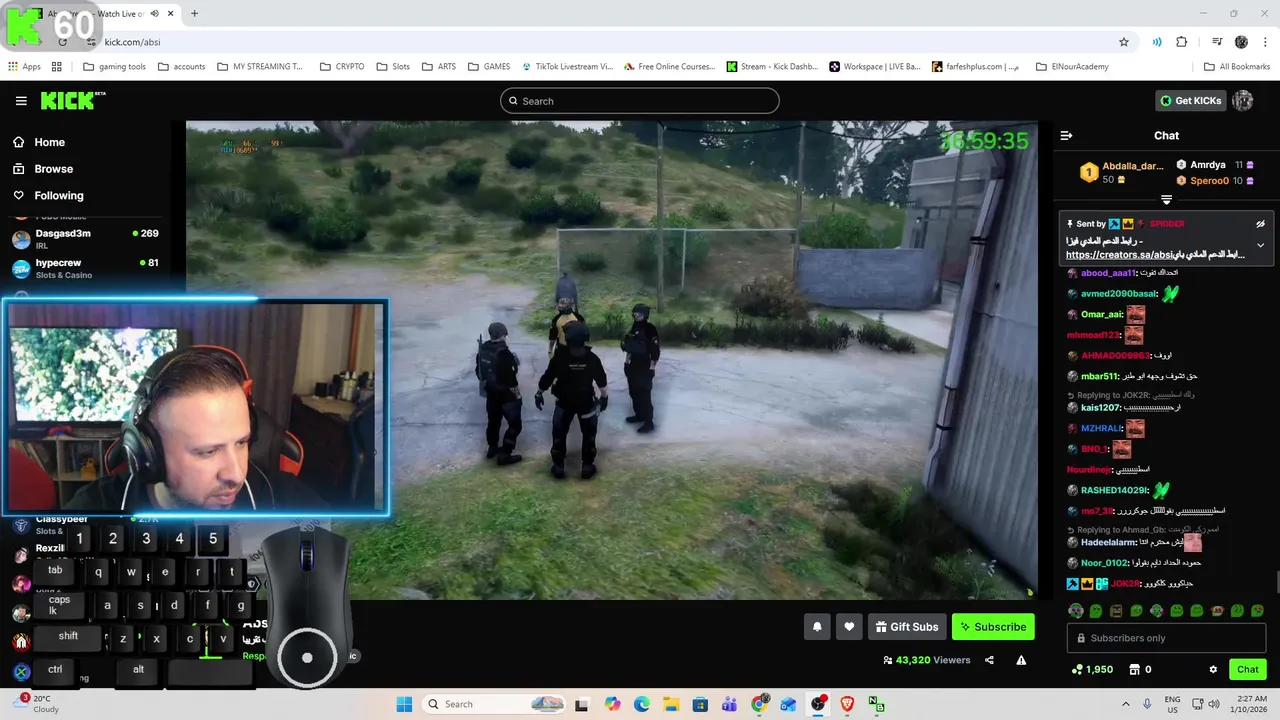This screenshot has width=1280, height=720.
Task: Open Dasgasd3m channel in sidebar
Action: click(85, 239)
